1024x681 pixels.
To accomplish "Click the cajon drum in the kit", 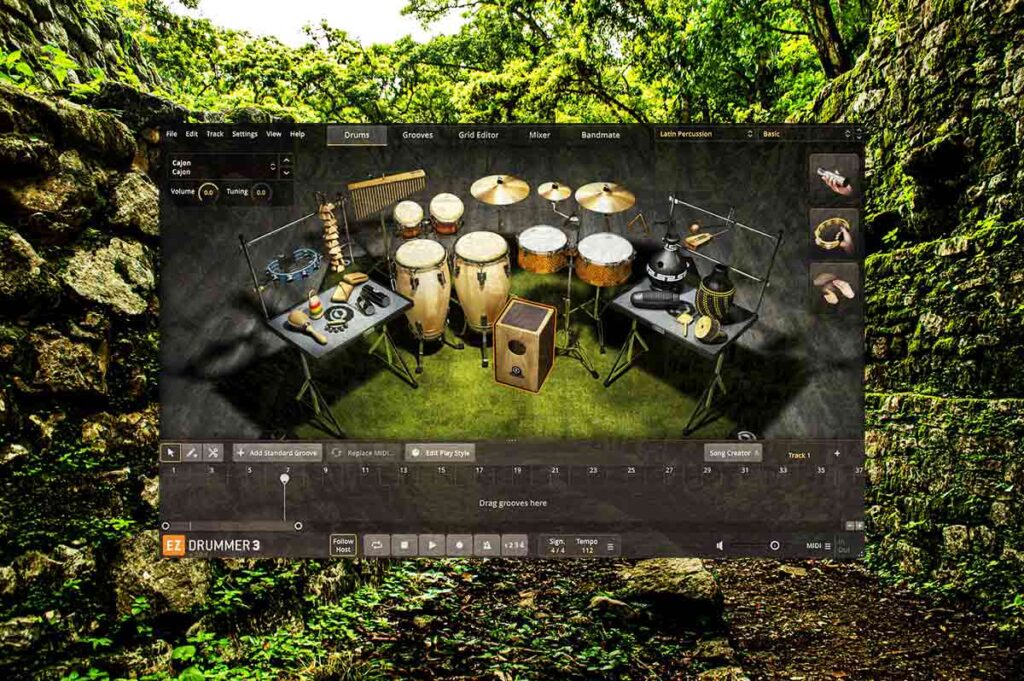I will pyautogui.click(x=524, y=343).
